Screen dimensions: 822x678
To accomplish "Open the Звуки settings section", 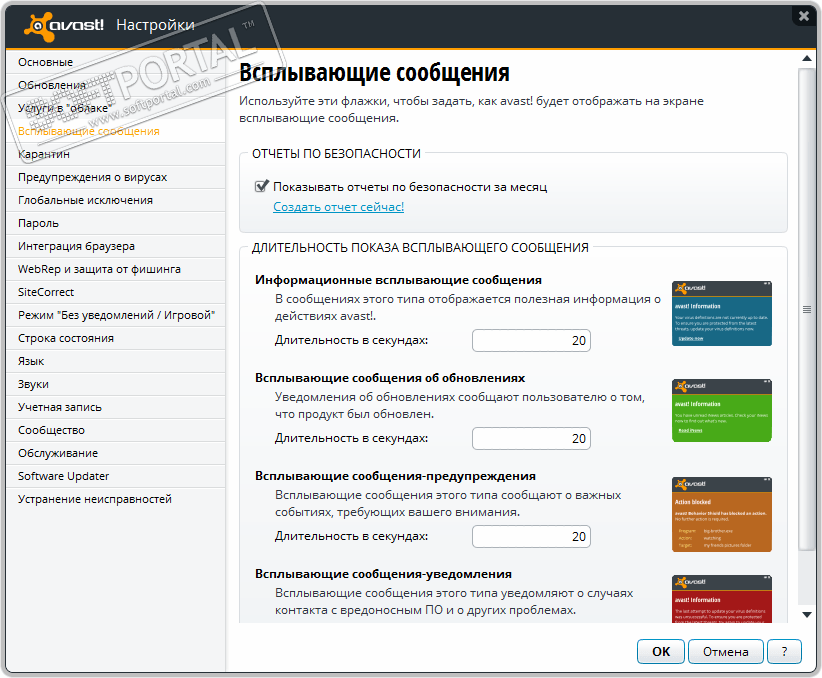I will tap(116, 384).
